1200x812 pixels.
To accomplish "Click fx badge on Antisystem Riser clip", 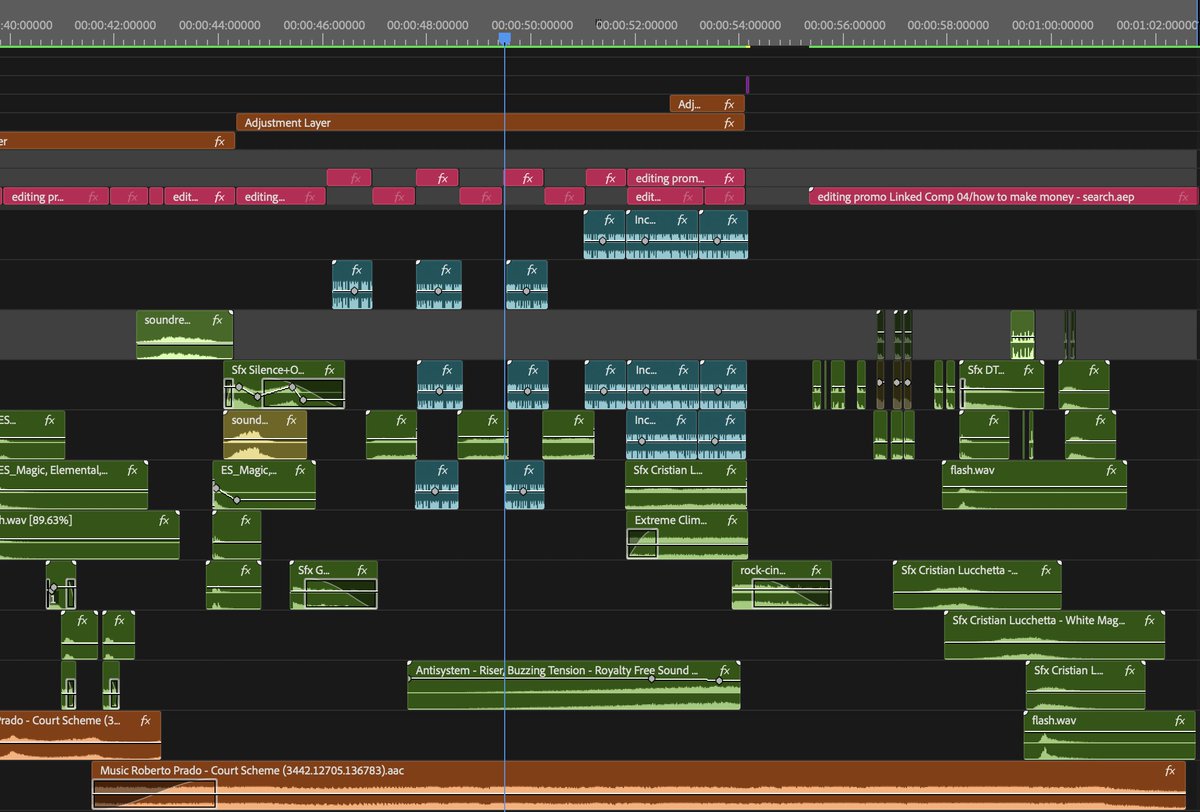I will pyautogui.click(x=725, y=670).
